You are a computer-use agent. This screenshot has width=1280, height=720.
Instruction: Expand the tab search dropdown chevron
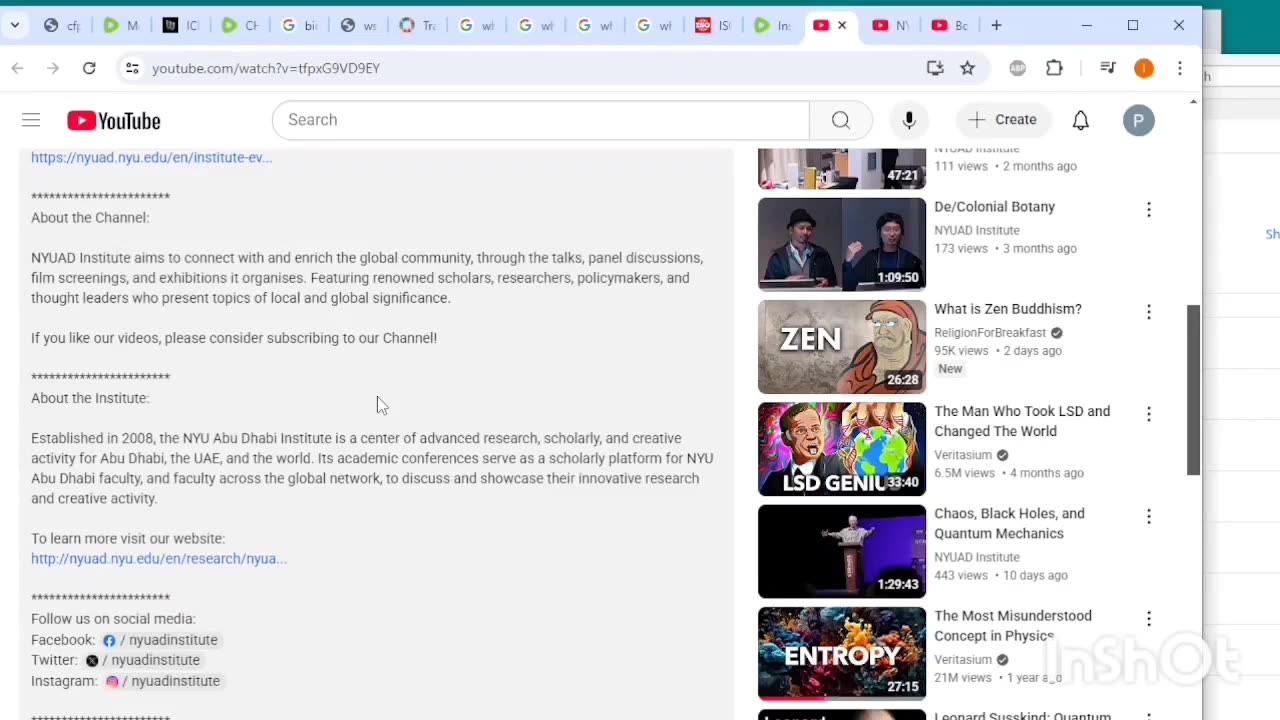14,25
